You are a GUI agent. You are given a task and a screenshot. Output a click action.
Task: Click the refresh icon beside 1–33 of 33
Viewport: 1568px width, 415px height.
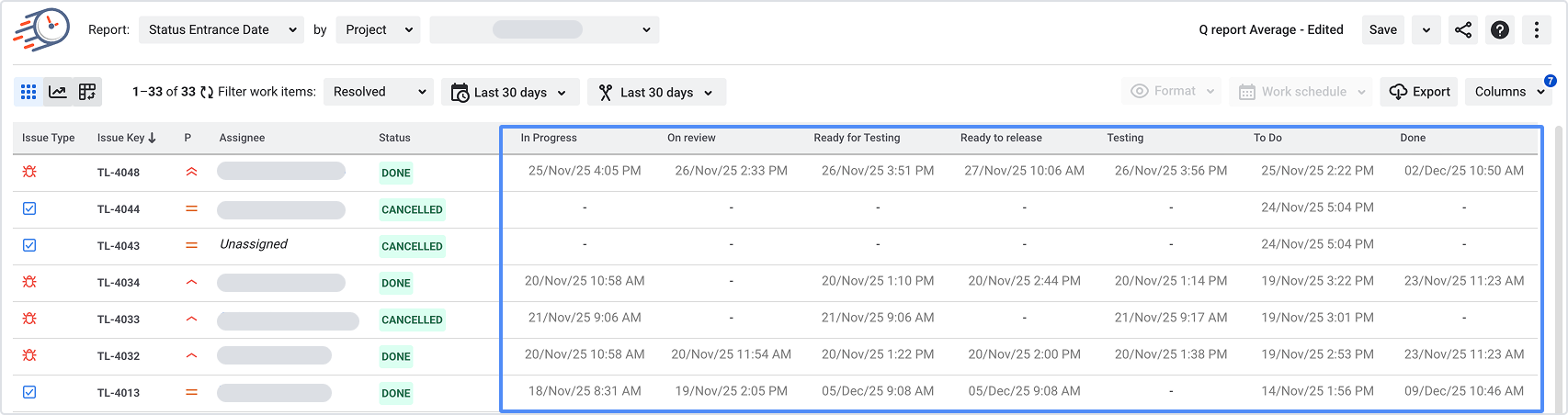pos(207,92)
